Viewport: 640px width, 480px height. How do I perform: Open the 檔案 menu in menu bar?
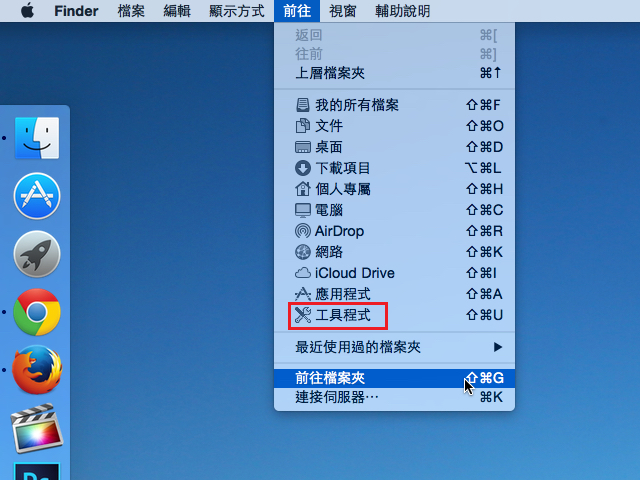pyautogui.click(x=130, y=12)
